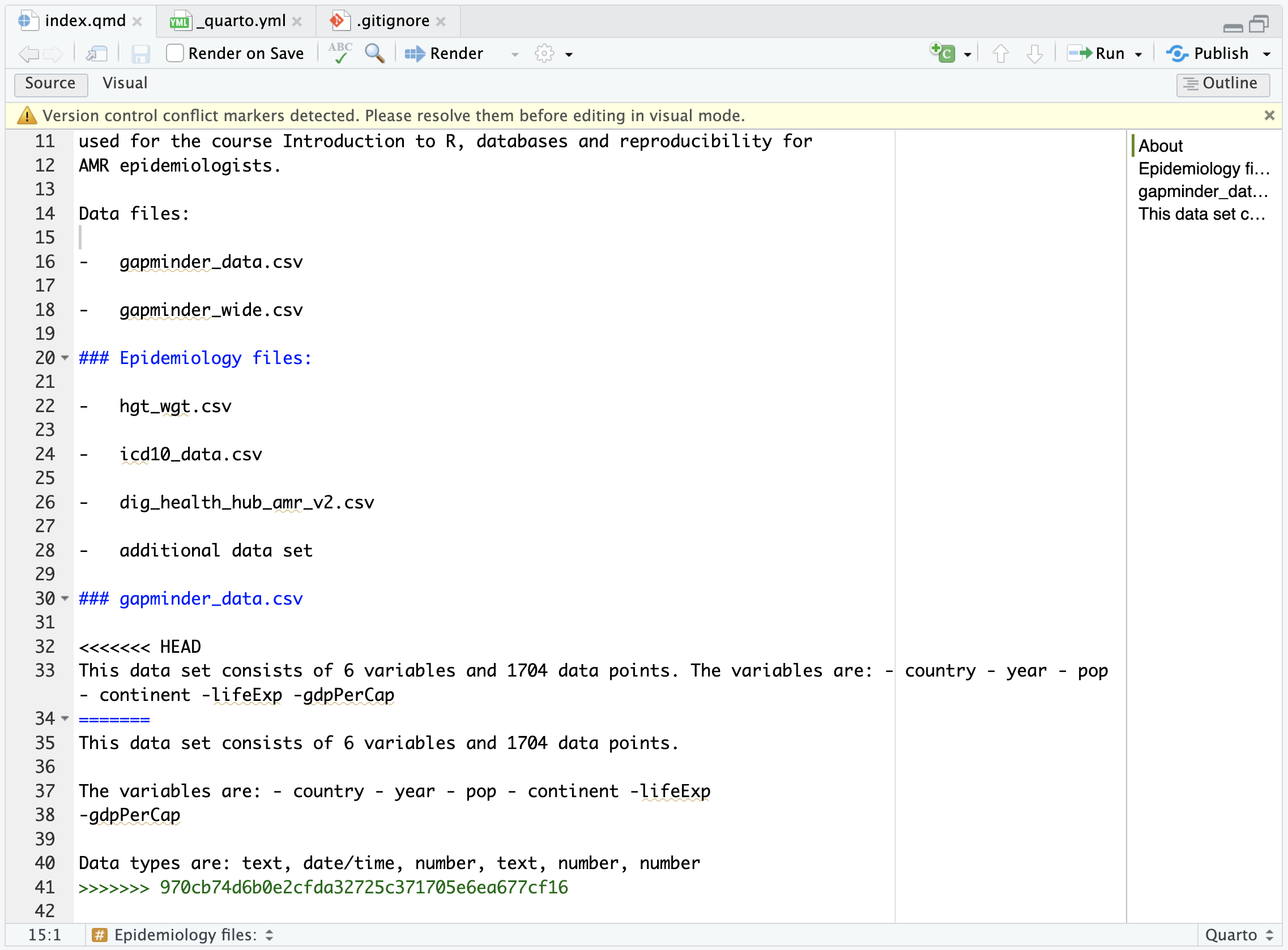Viewport: 1288px width, 950px height.
Task: Open the Publish options dropdown arrow
Action: coord(1266,54)
